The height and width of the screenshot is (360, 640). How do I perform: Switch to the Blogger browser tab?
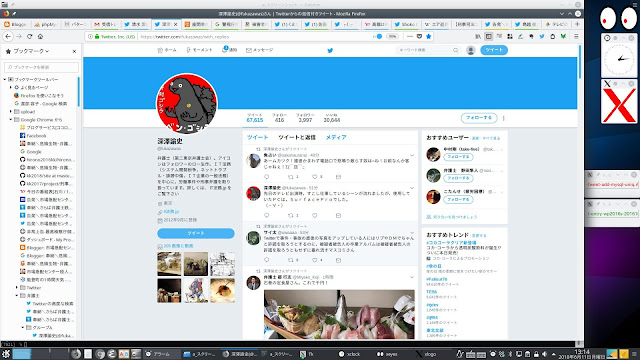point(16,24)
